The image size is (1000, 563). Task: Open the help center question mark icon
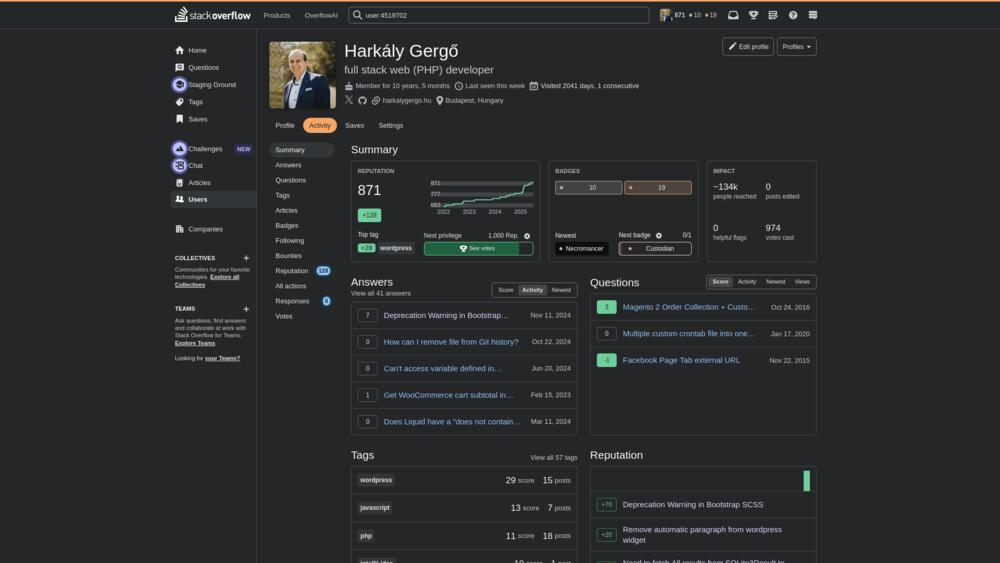click(793, 15)
